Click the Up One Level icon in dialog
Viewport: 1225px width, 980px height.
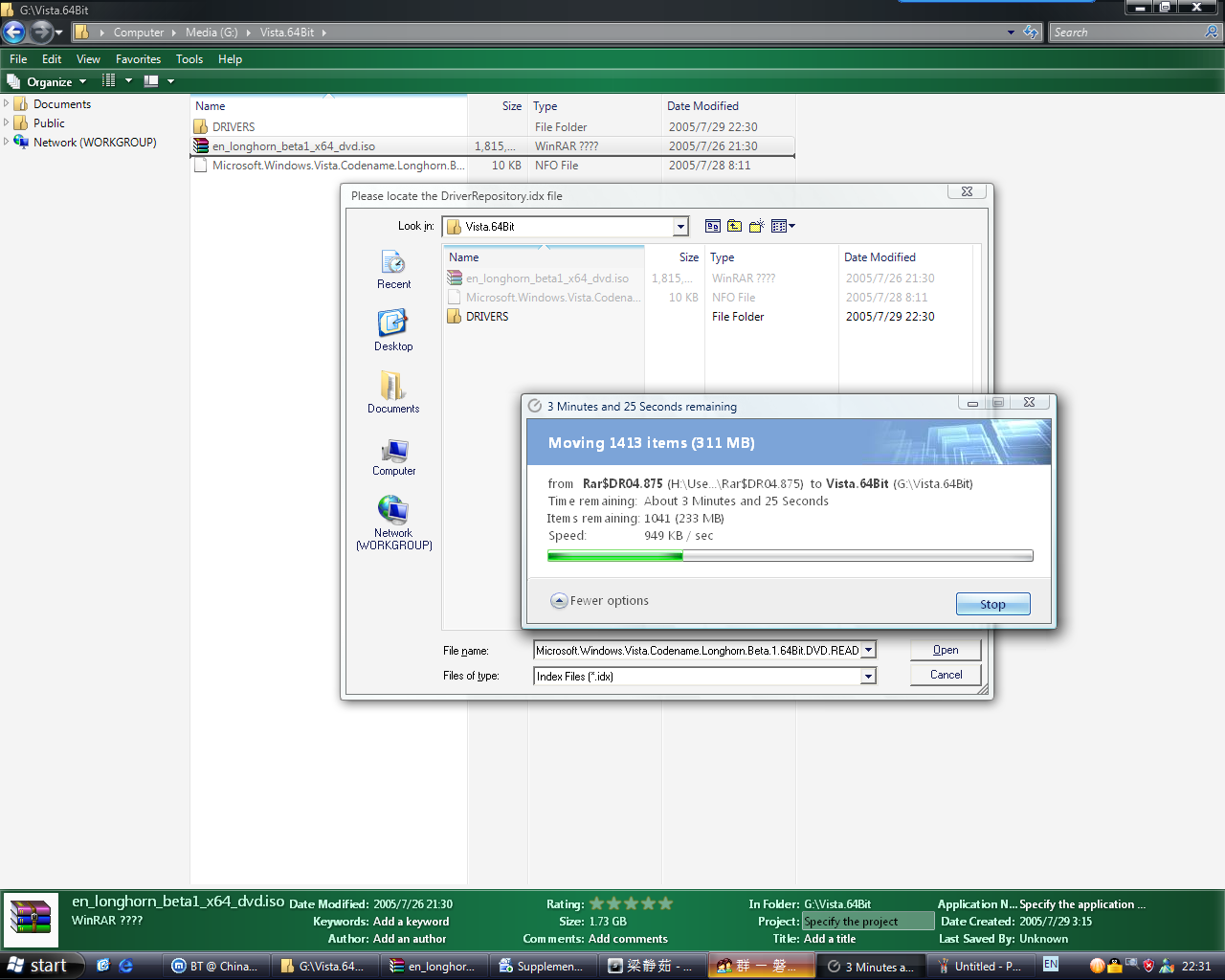pyautogui.click(x=735, y=227)
